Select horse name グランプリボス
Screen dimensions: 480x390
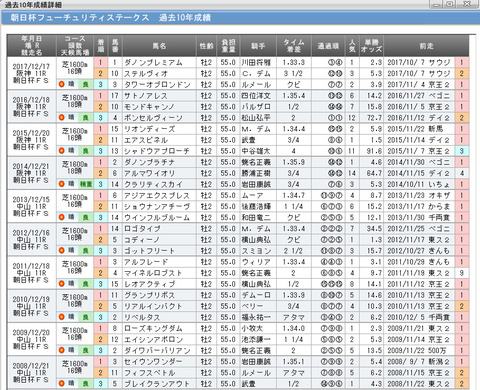click(x=150, y=295)
